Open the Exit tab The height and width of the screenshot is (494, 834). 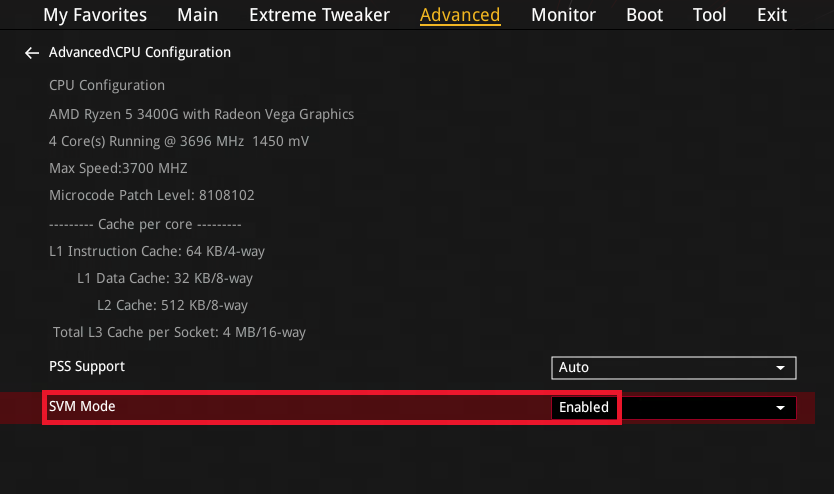(772, 15)
